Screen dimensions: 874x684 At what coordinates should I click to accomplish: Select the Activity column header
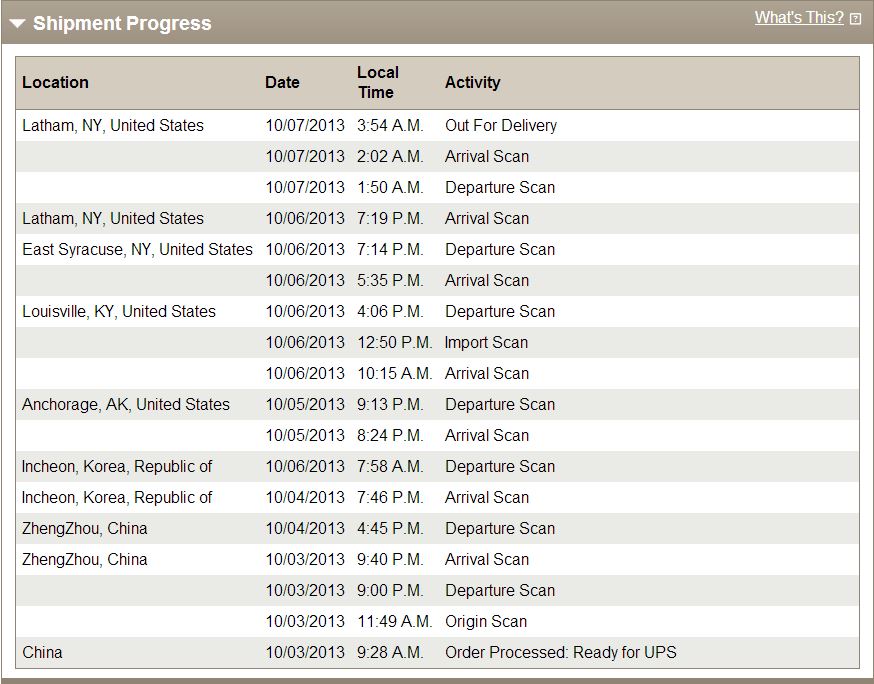[x=473, y=83]
